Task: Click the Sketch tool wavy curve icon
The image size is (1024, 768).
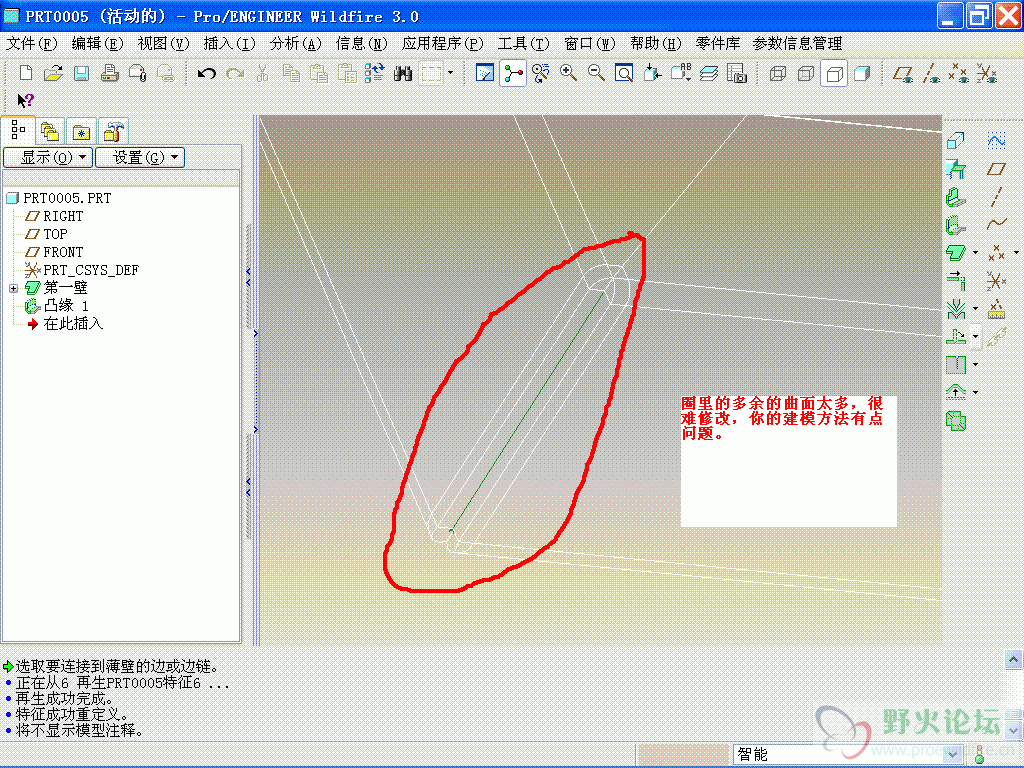Action: [x=996, y=140]
